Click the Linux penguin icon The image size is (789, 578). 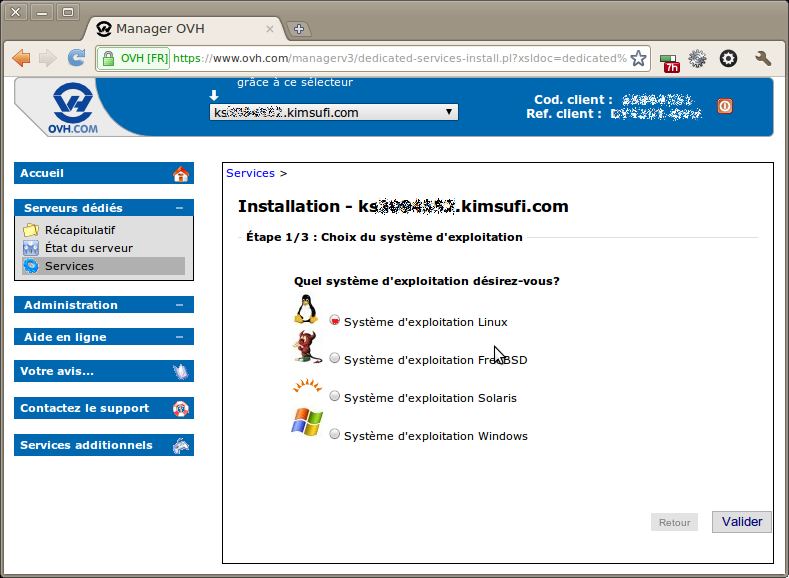pos(306,309)
